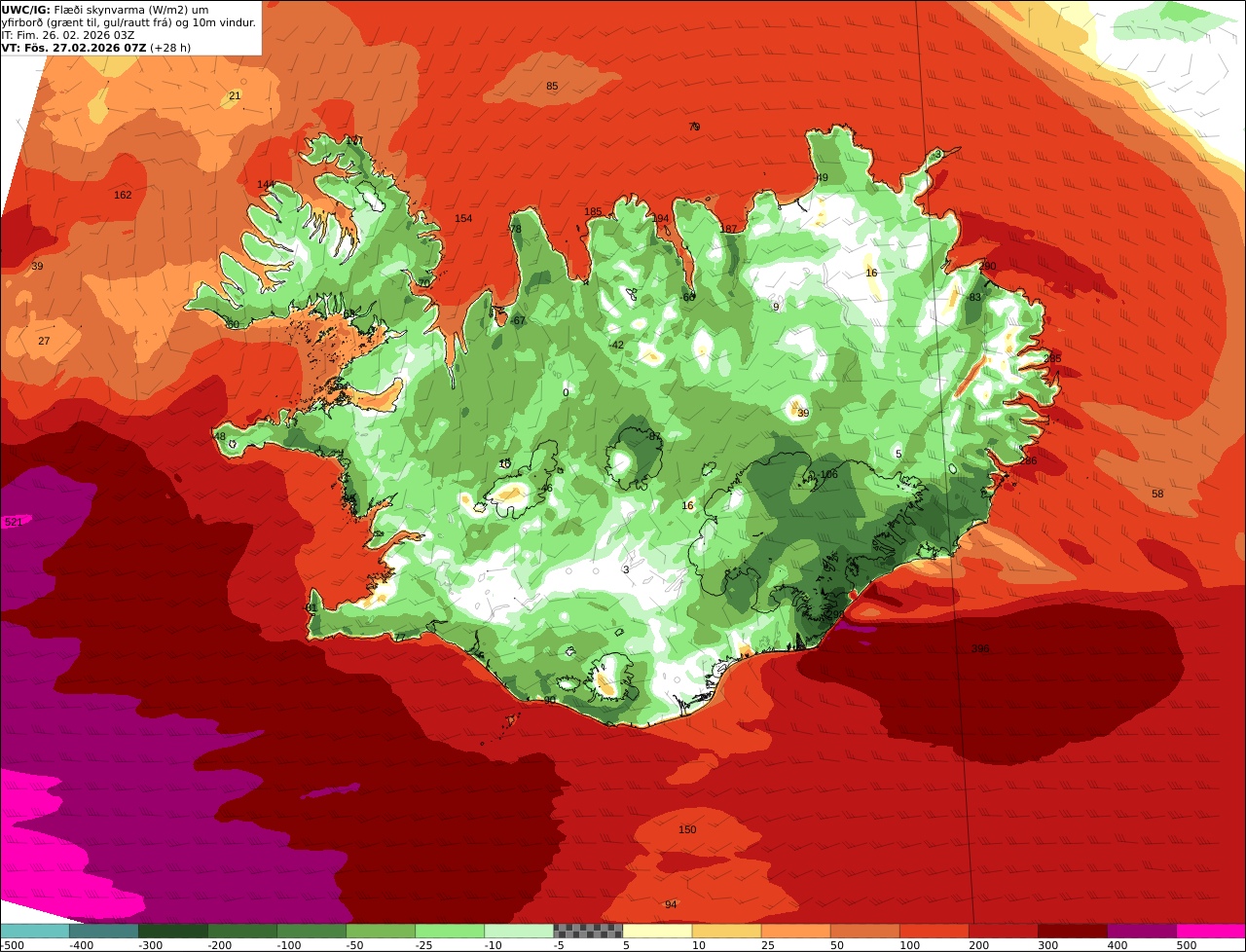The image size is (1246, 952).
Task: Click the inland value -106 over the glacier
Action: point(827,474)
